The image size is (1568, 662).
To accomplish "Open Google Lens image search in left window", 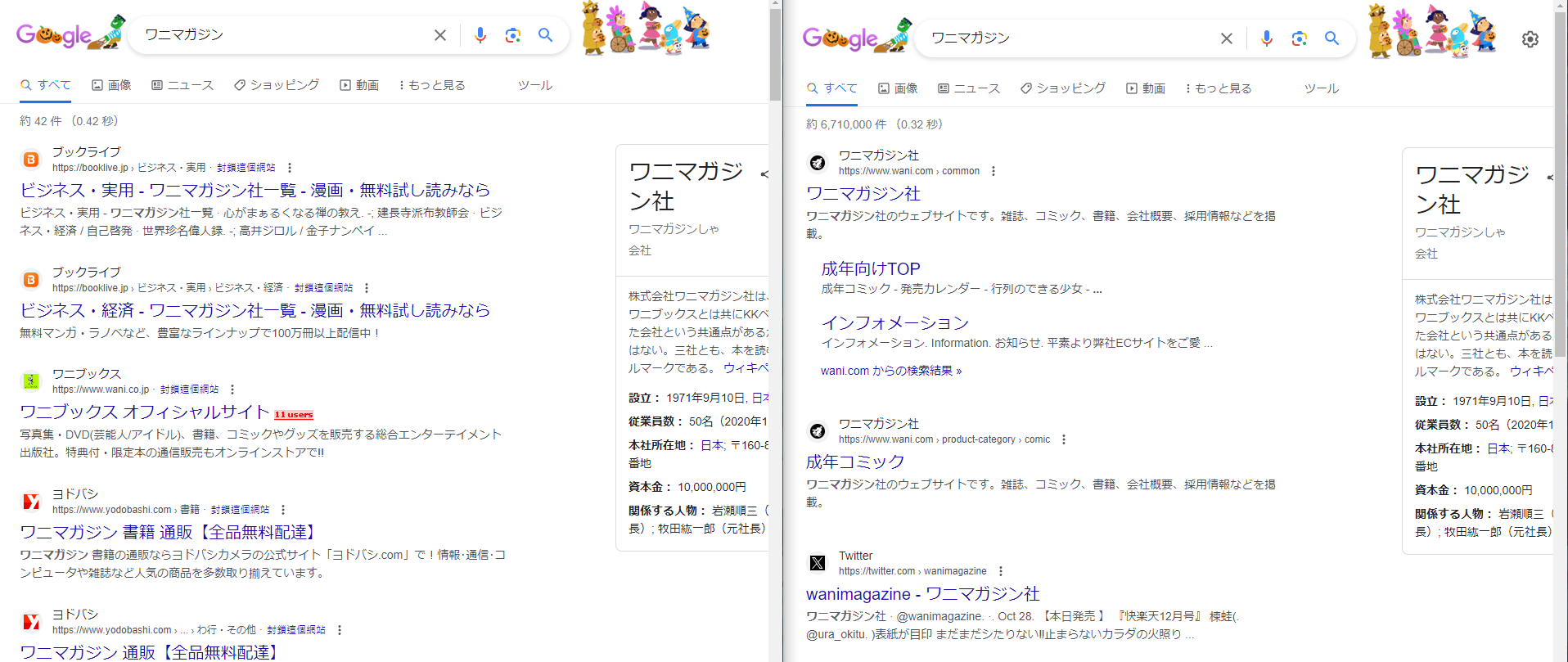I will (513, 35).
